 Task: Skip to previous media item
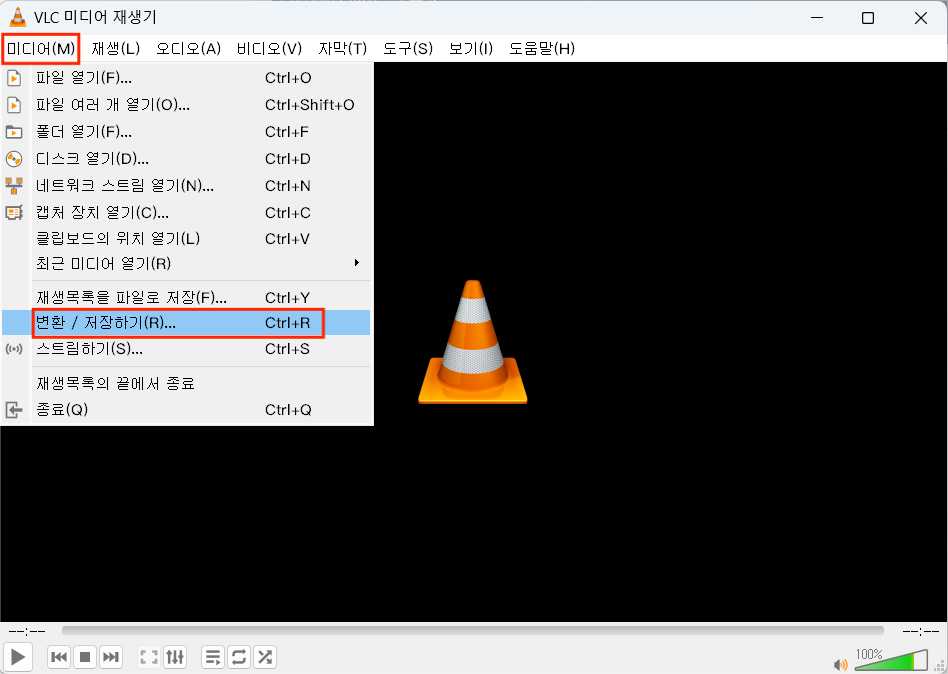tap(58, 657)
